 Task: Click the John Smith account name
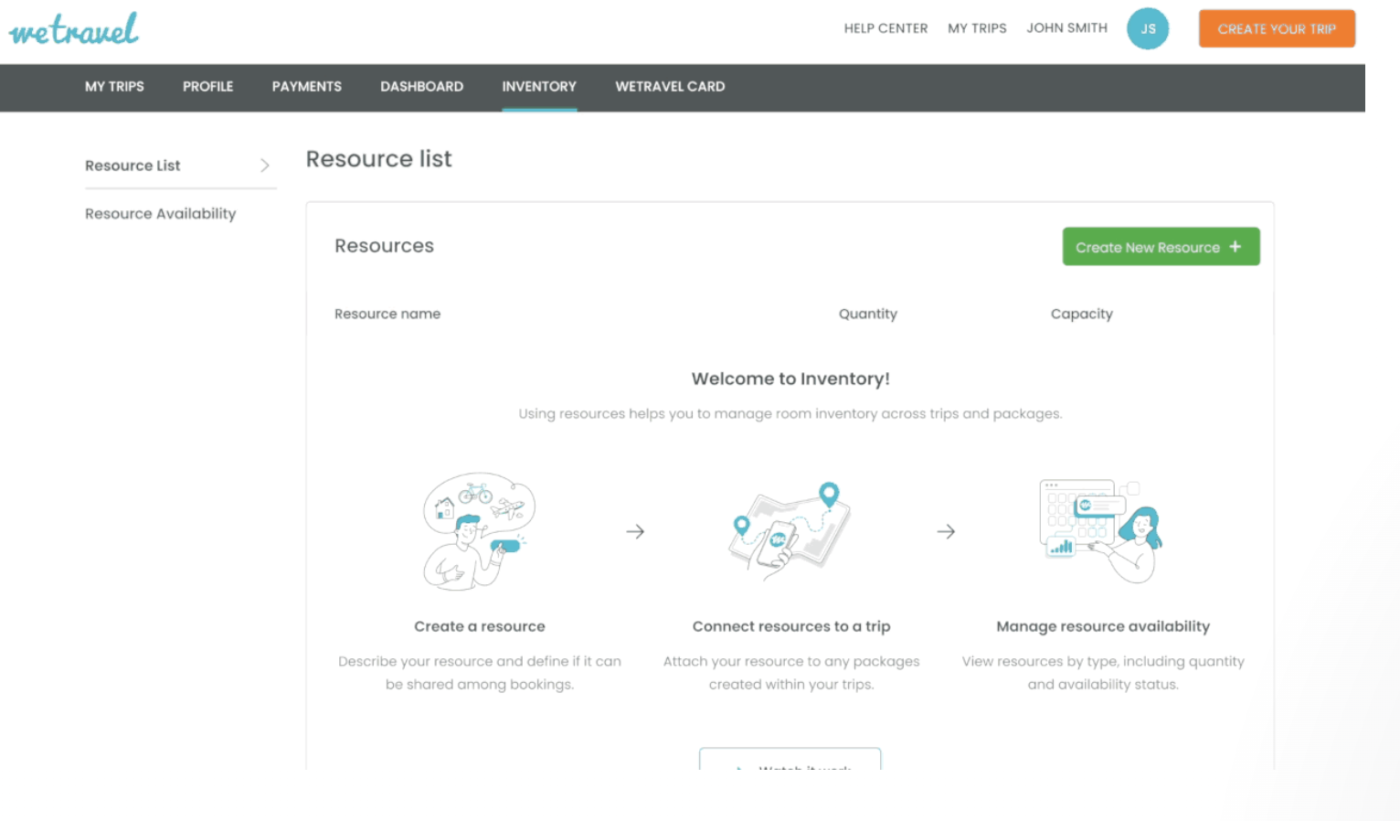(x=1067, y=29)
